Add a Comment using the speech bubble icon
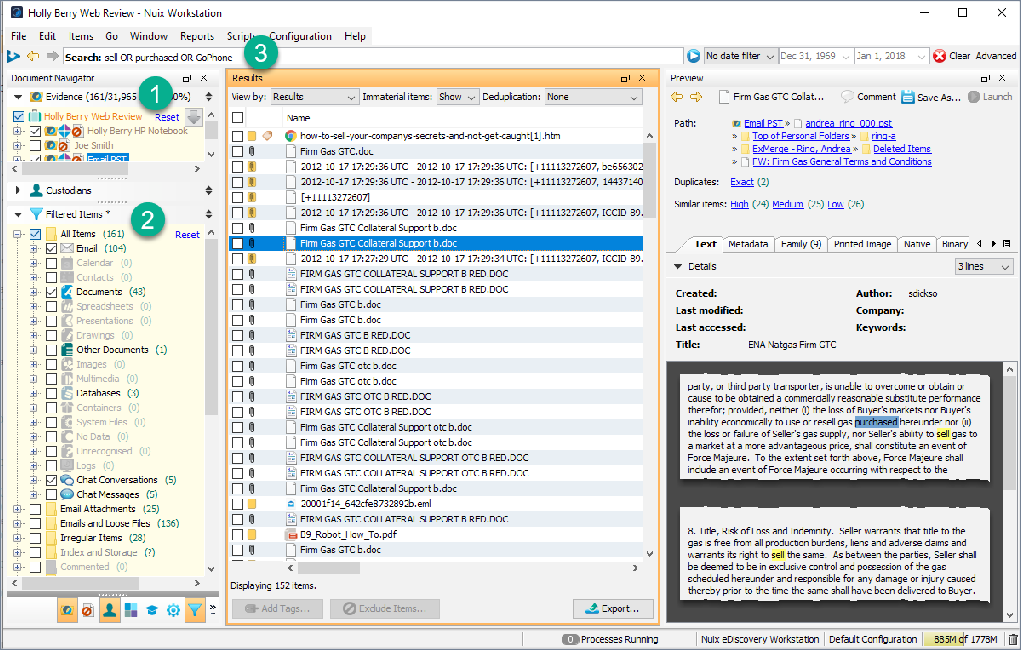1021x650 pixels. 847,97
